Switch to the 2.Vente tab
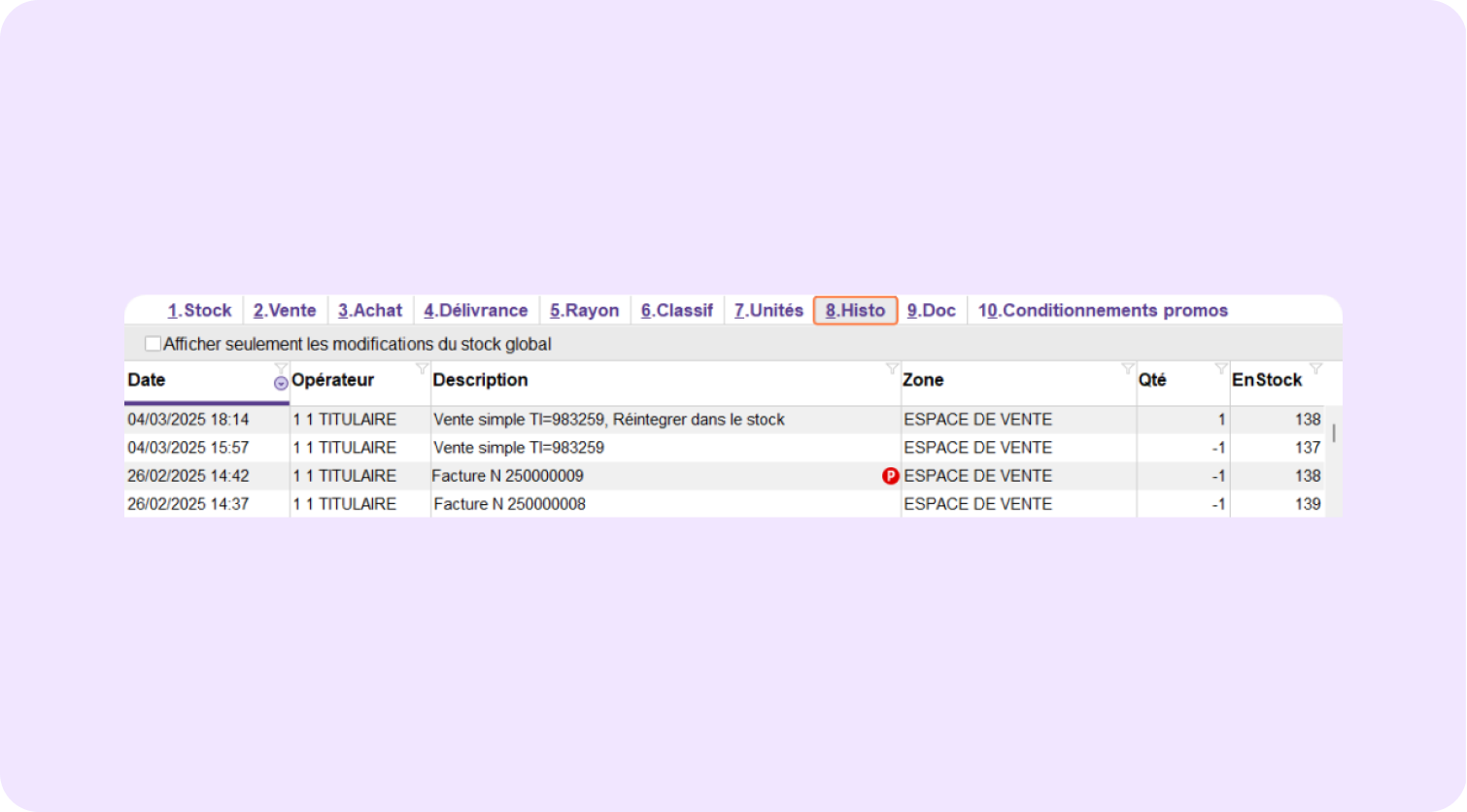This screenshot has height=812, width=1467. coord(285,311)
